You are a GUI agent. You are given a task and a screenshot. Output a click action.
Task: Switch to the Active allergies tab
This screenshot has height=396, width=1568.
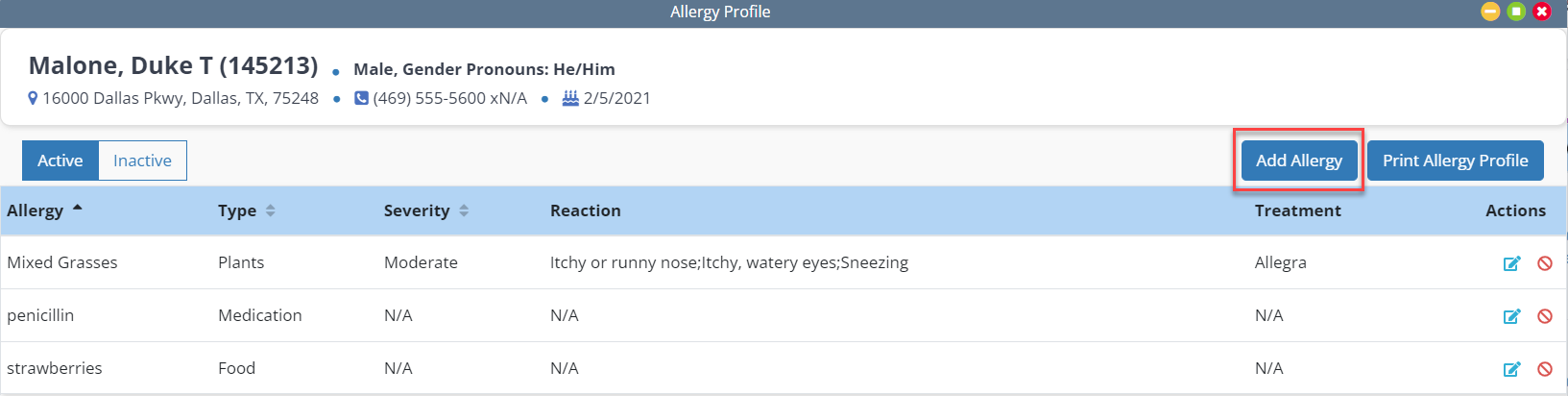tap(60, 161)
